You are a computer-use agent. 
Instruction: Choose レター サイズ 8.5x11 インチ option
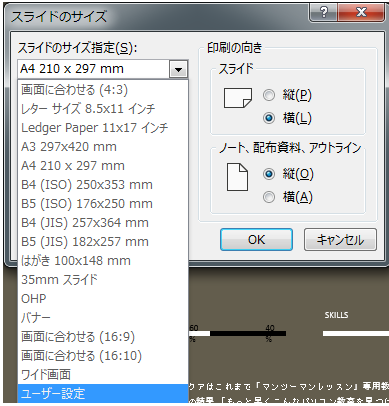coord(103,109)
